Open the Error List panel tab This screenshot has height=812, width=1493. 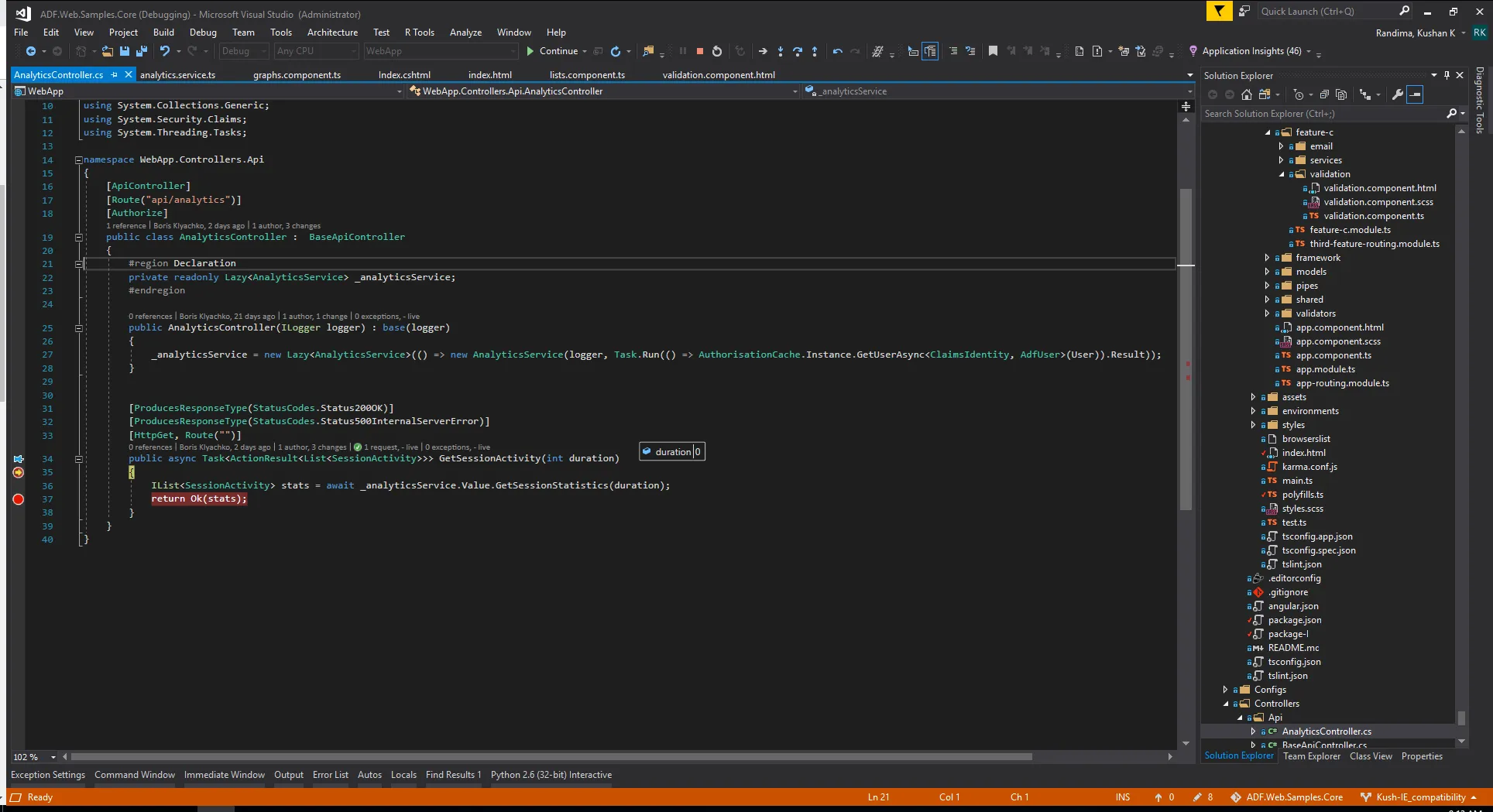[330, 775]
